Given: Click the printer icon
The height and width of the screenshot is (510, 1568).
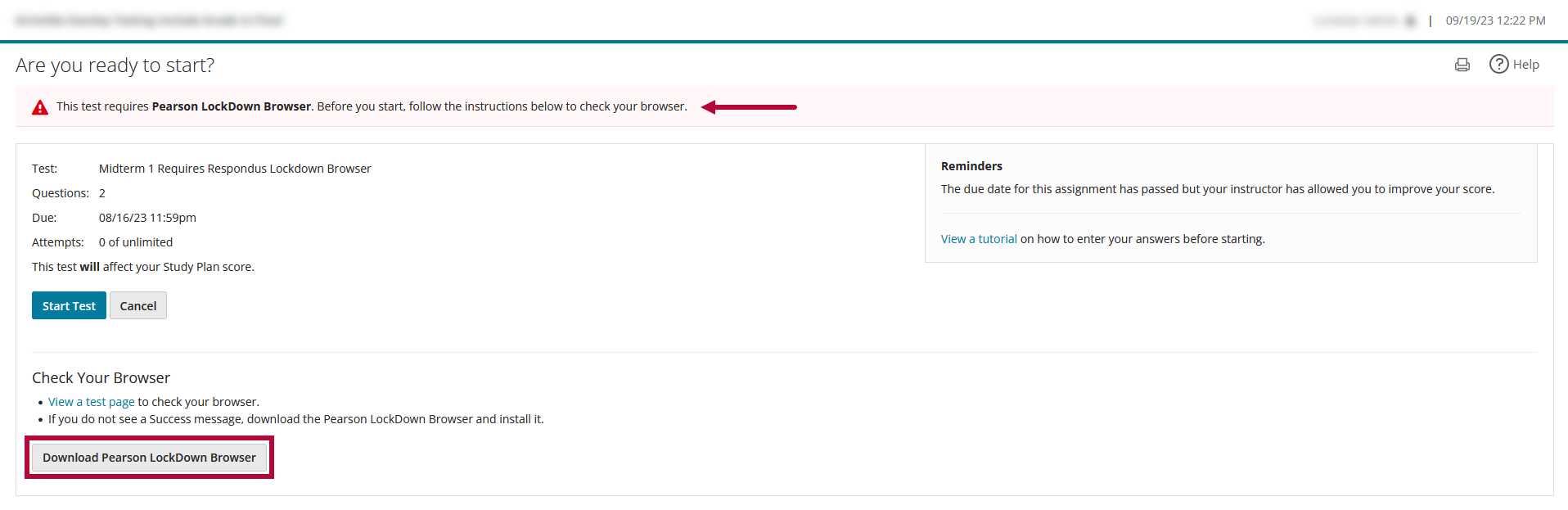Looking at the screenshot, I should click(x=1462, y=65).
